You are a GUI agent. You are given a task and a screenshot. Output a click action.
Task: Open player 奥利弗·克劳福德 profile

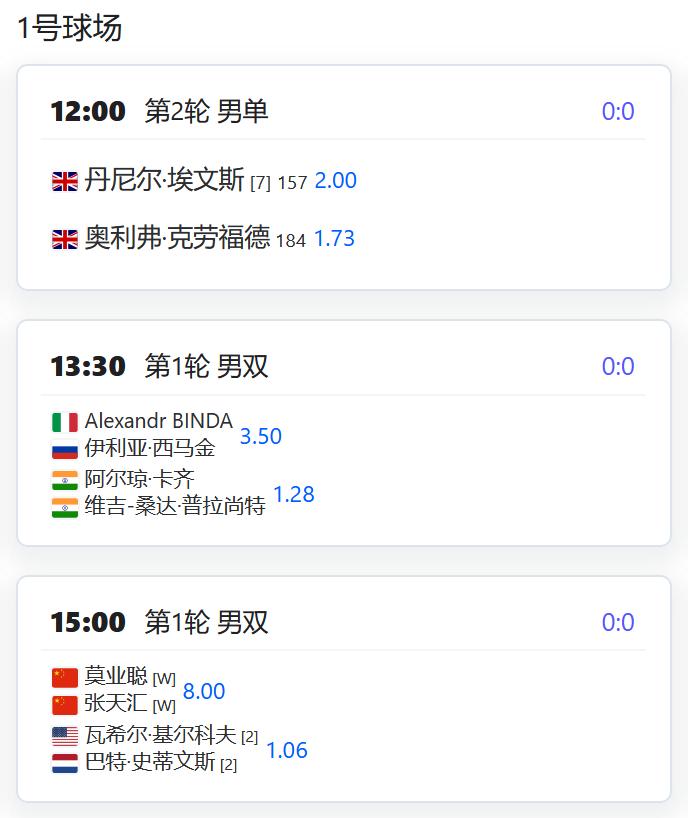[177, 237]
